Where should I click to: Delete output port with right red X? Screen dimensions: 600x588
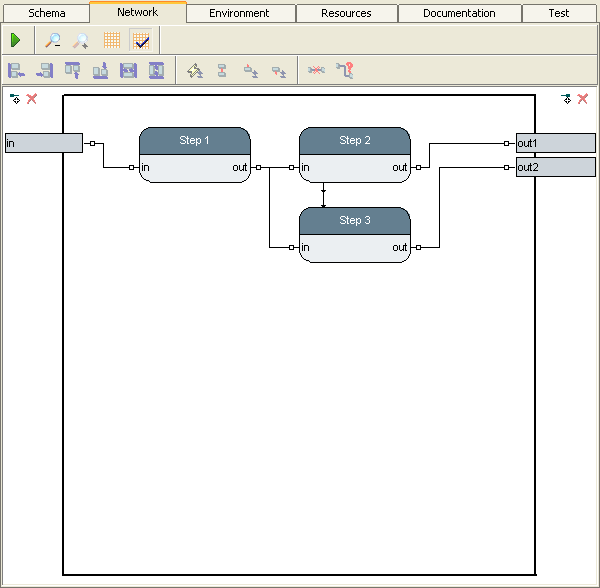click(583, 99)
